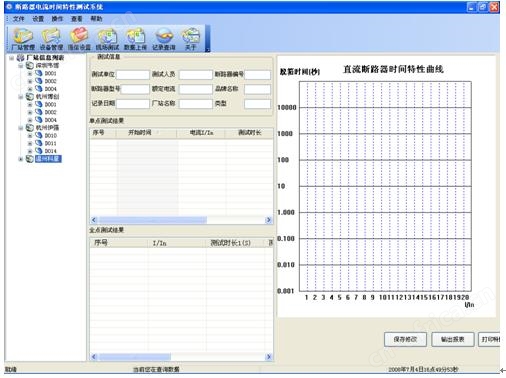Click right arrow of 全点测试结果 table scrollbar
The width and height of the screenshot is (506, 378).
269,357
